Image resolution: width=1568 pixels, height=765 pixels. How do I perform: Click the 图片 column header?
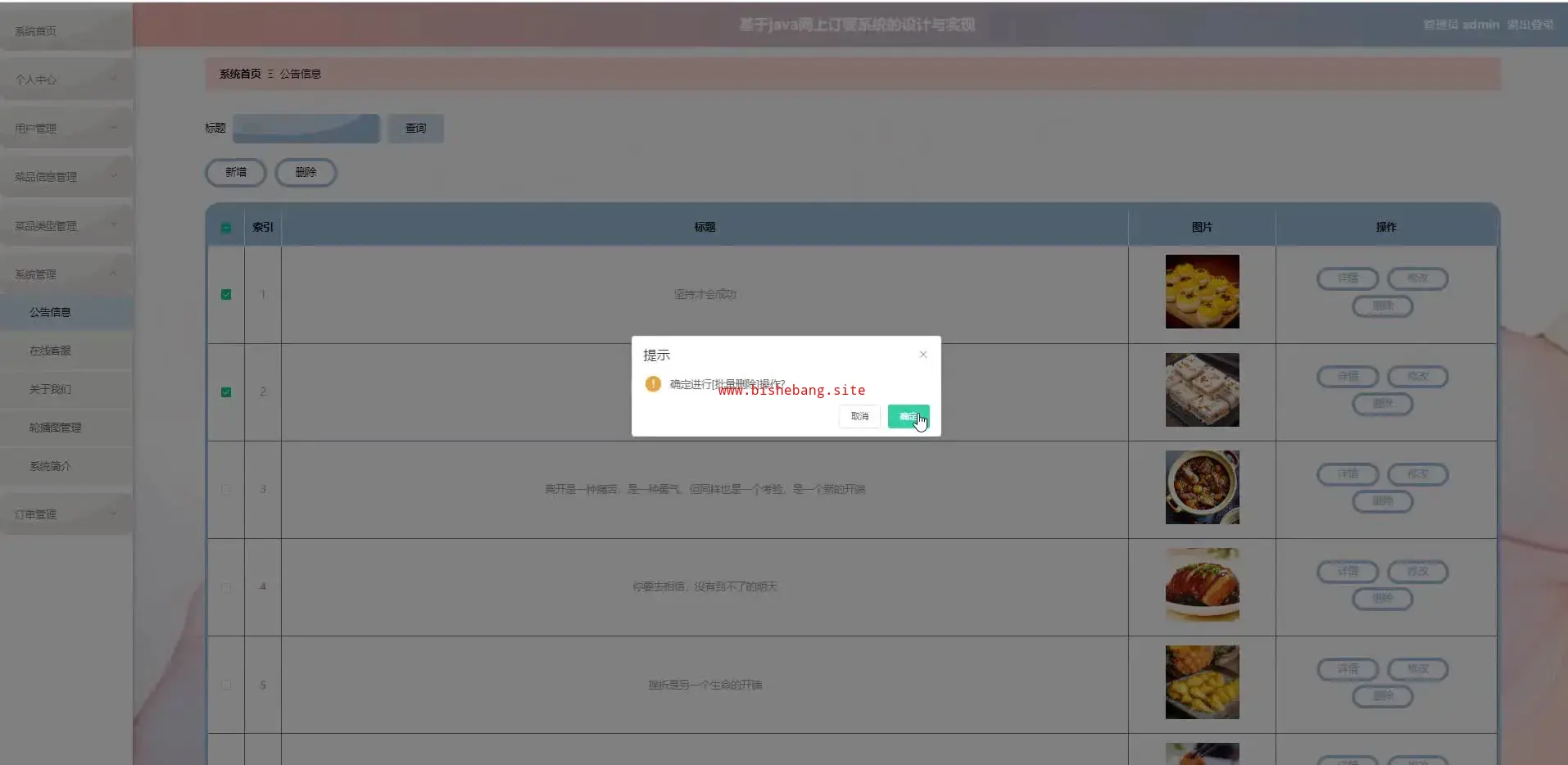click(1202, 227)
